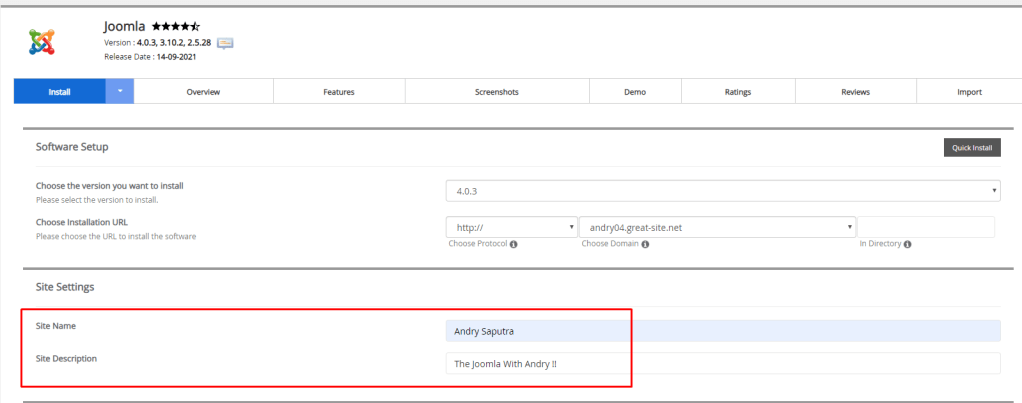Switch to the Overview tab
This screenshot has width=1022, height=403.
[203, 92]
